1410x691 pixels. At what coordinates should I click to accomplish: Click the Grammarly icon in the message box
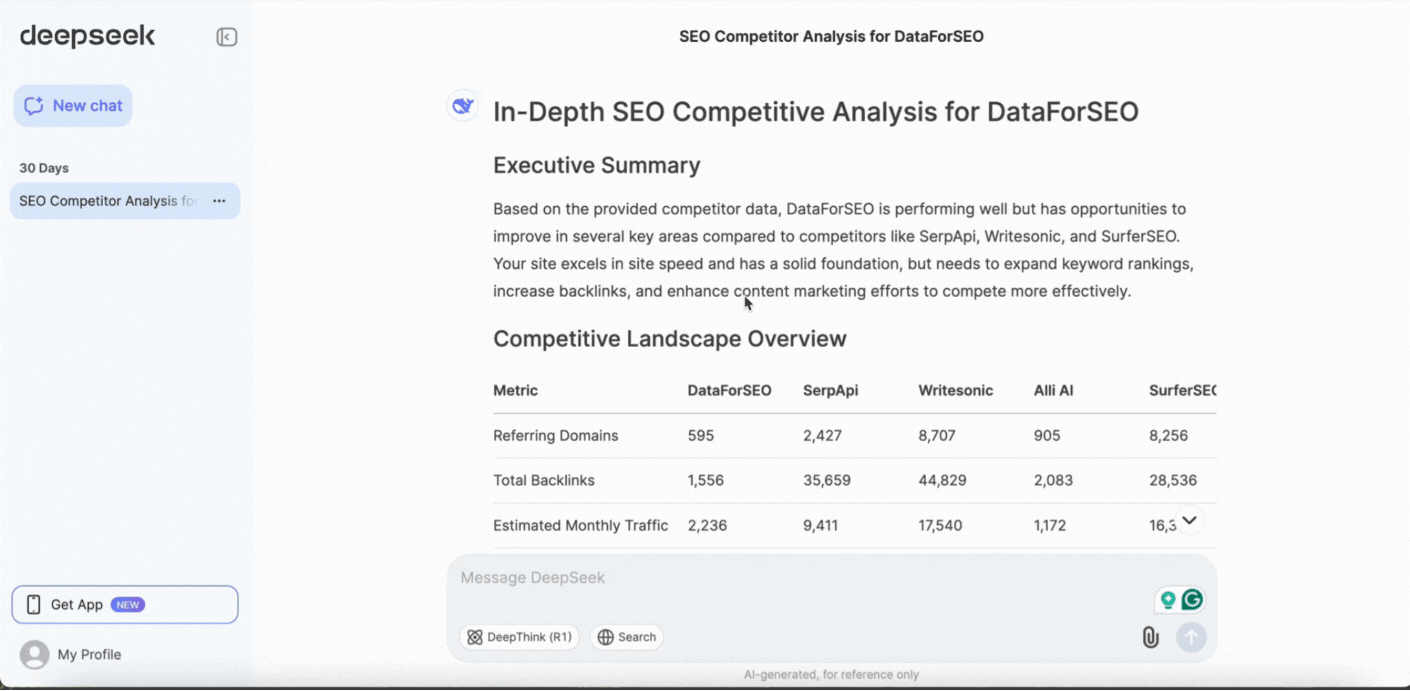pos(1192,600)
